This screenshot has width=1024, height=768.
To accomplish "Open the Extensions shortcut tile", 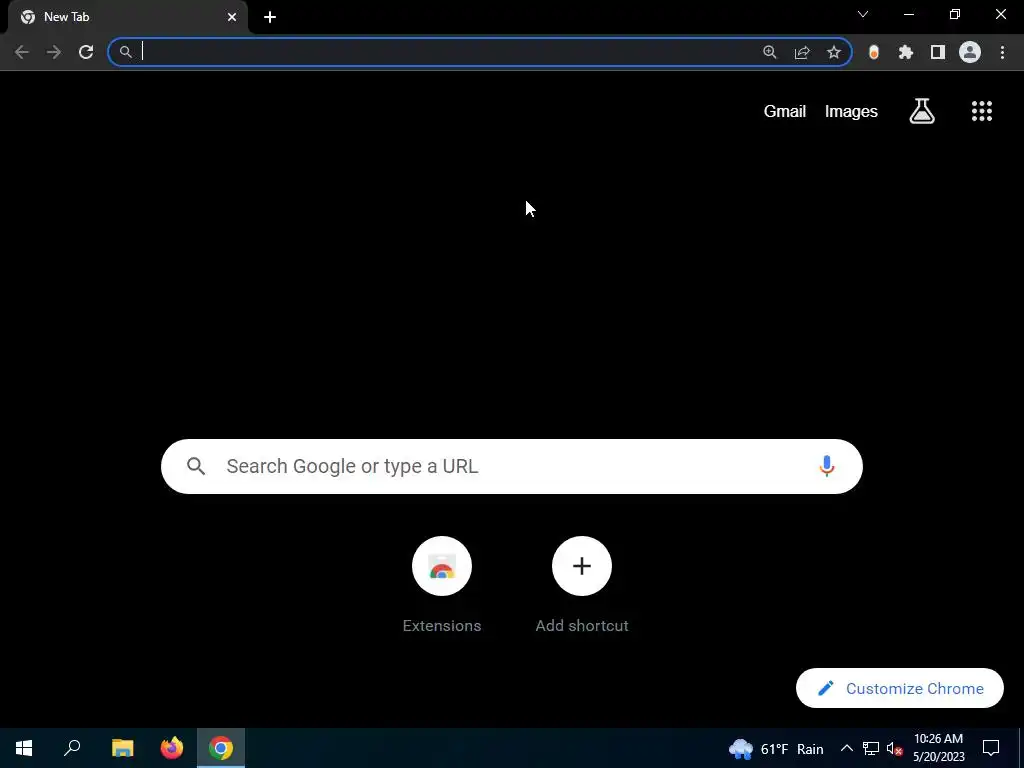I will pyautogui.click(x=442, y=584).
